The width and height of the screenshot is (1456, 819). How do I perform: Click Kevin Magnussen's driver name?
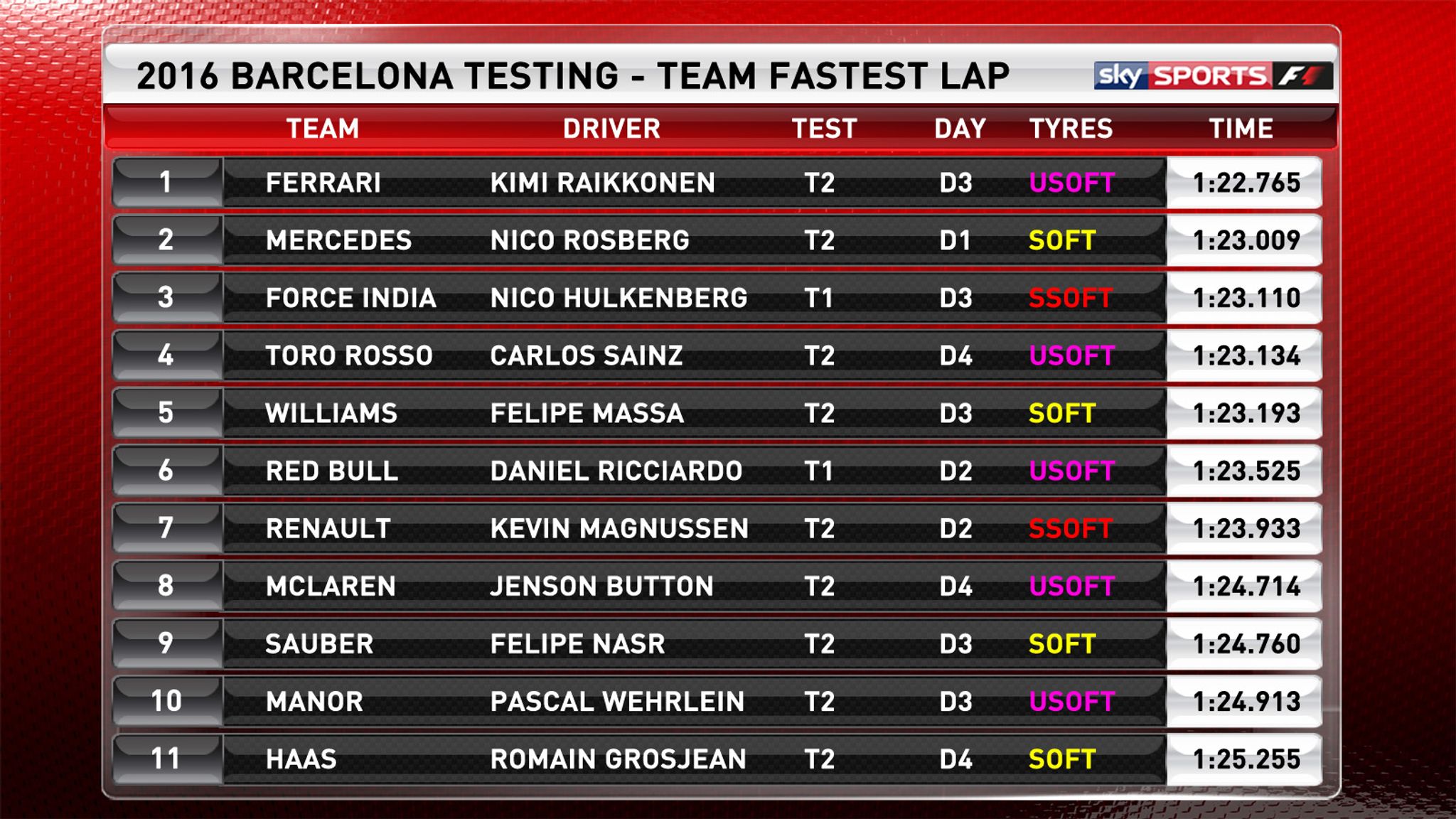pos(619,528)
